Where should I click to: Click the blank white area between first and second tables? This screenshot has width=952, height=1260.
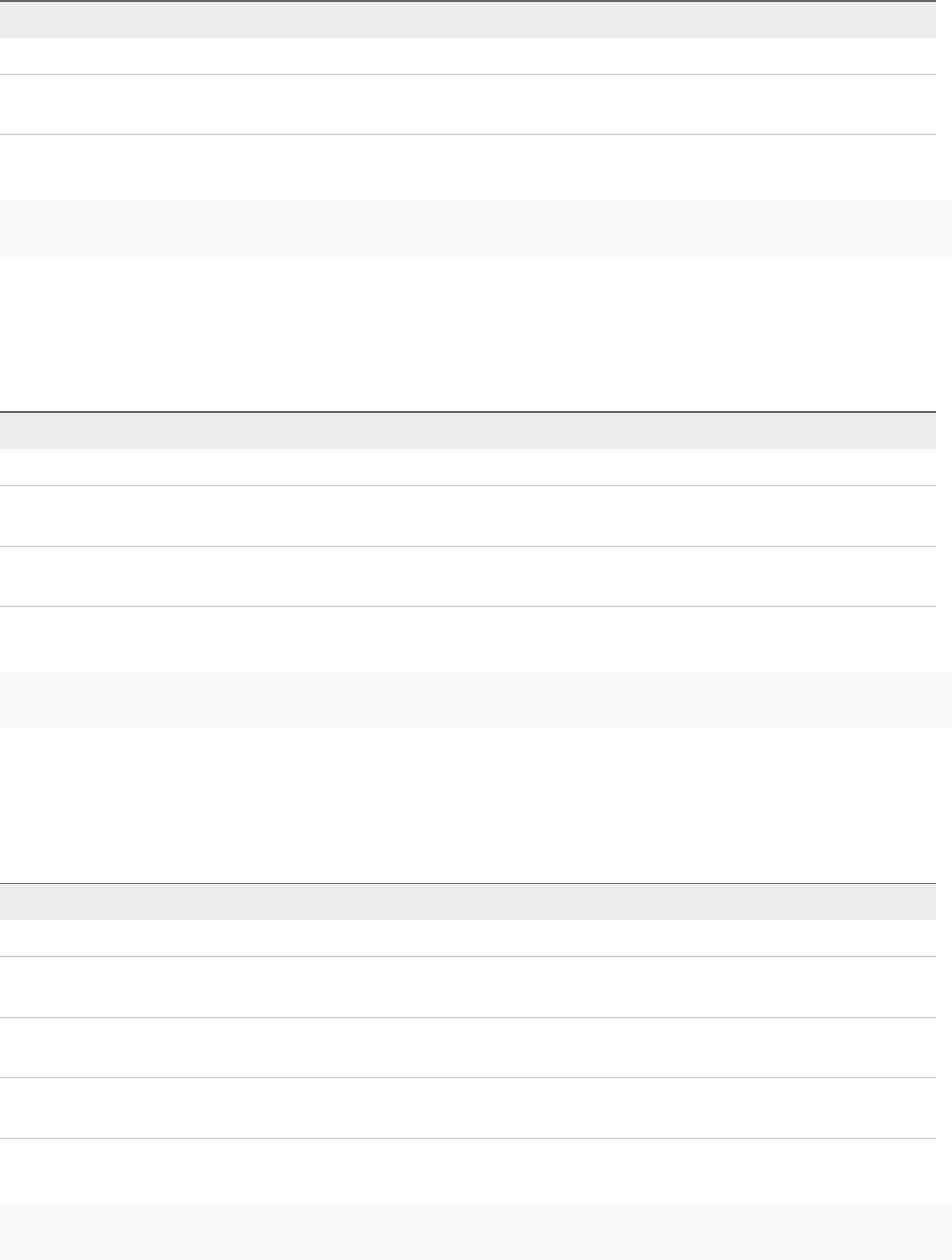pos(476,333)
